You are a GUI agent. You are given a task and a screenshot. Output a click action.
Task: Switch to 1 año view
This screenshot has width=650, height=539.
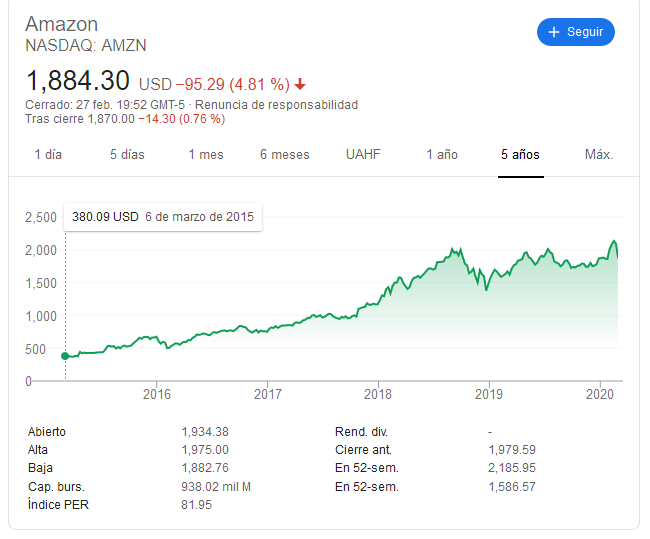point(442,155)
